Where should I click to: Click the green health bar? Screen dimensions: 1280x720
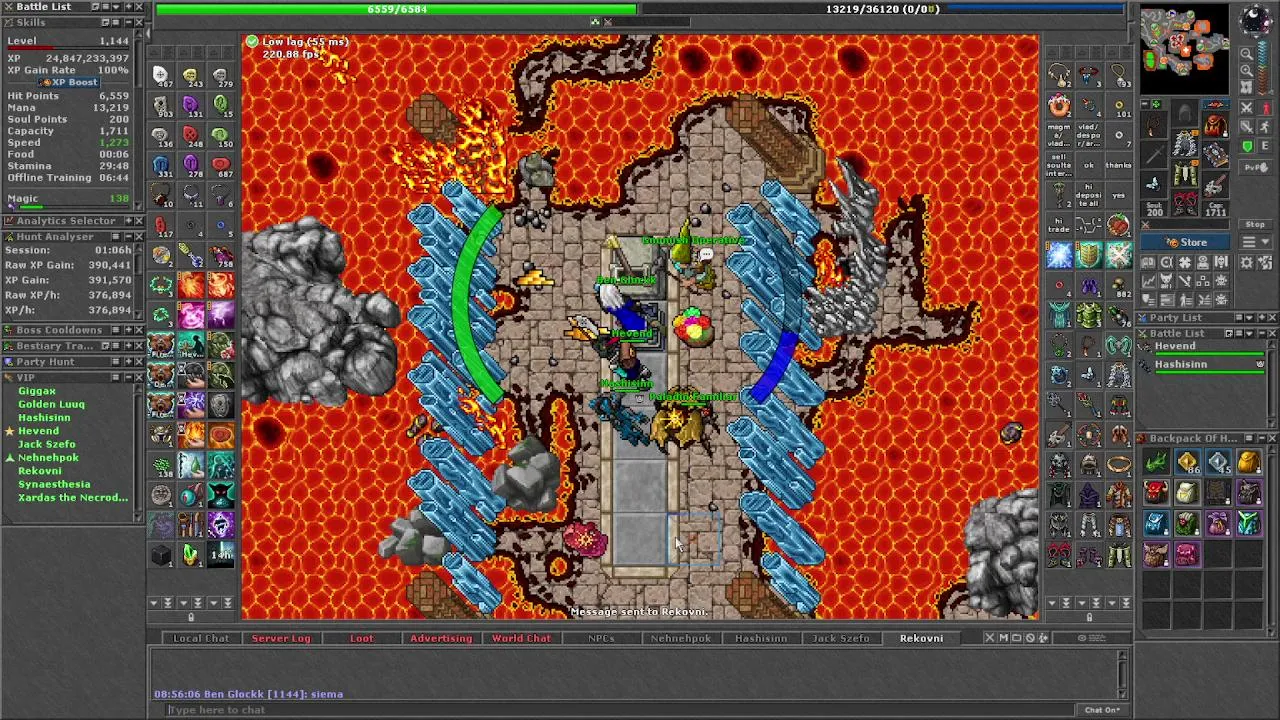click(396, 10)
